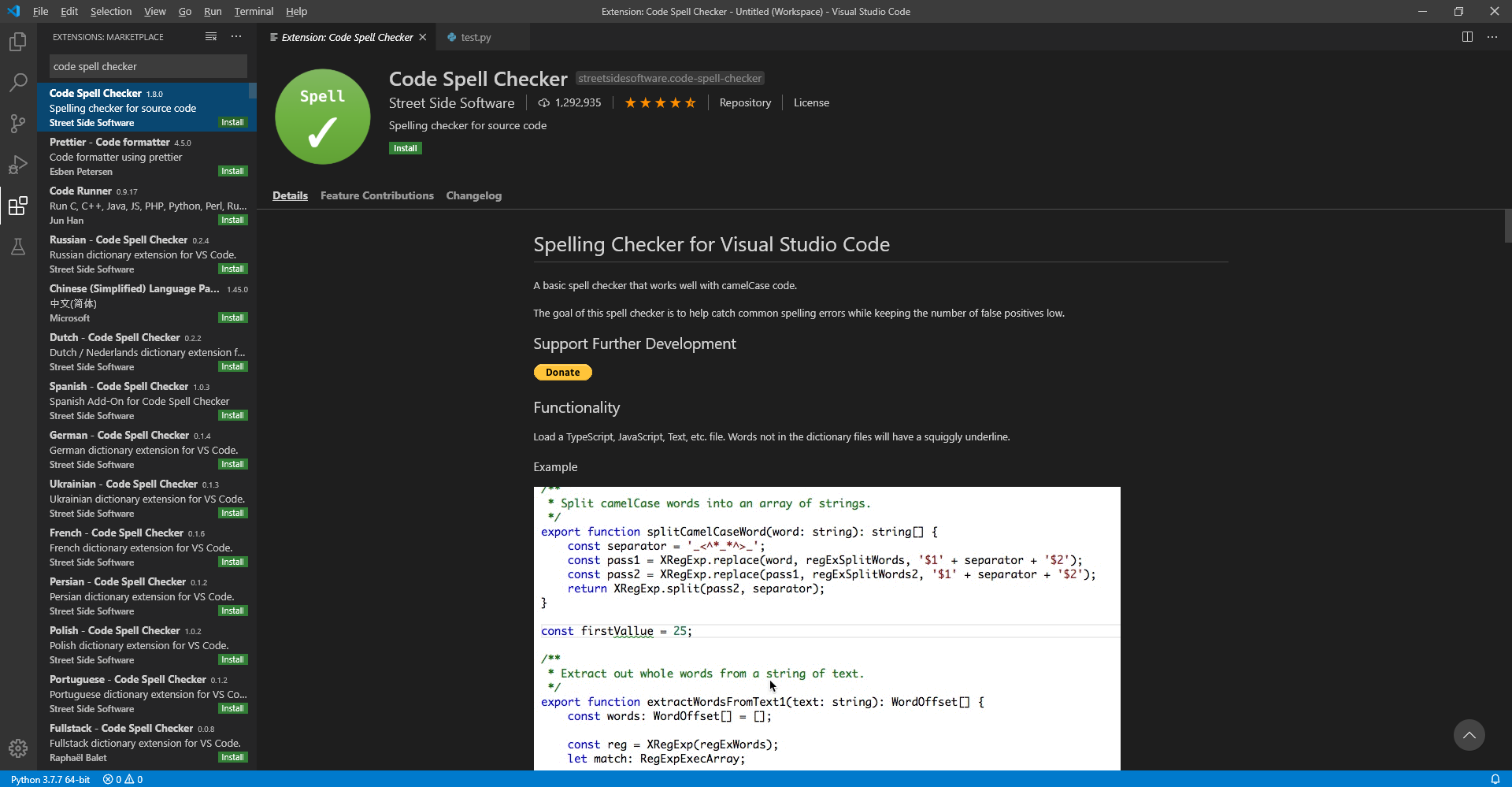Open the Extensions view icon
This screenshot has width=1512, height=787.
tap(18, 206)
